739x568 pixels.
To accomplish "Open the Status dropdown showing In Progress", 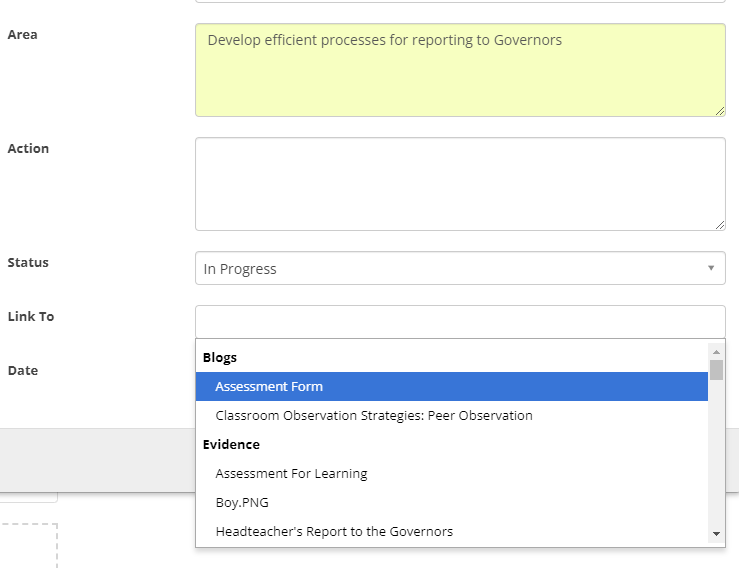I will (450, 269).
